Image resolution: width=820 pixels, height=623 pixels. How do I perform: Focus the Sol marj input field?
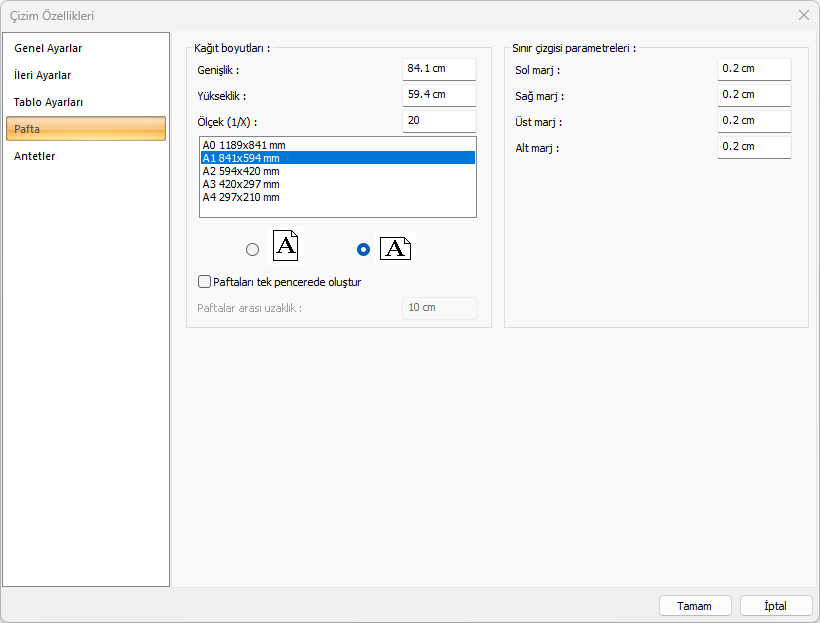click(x=754, y=69)
